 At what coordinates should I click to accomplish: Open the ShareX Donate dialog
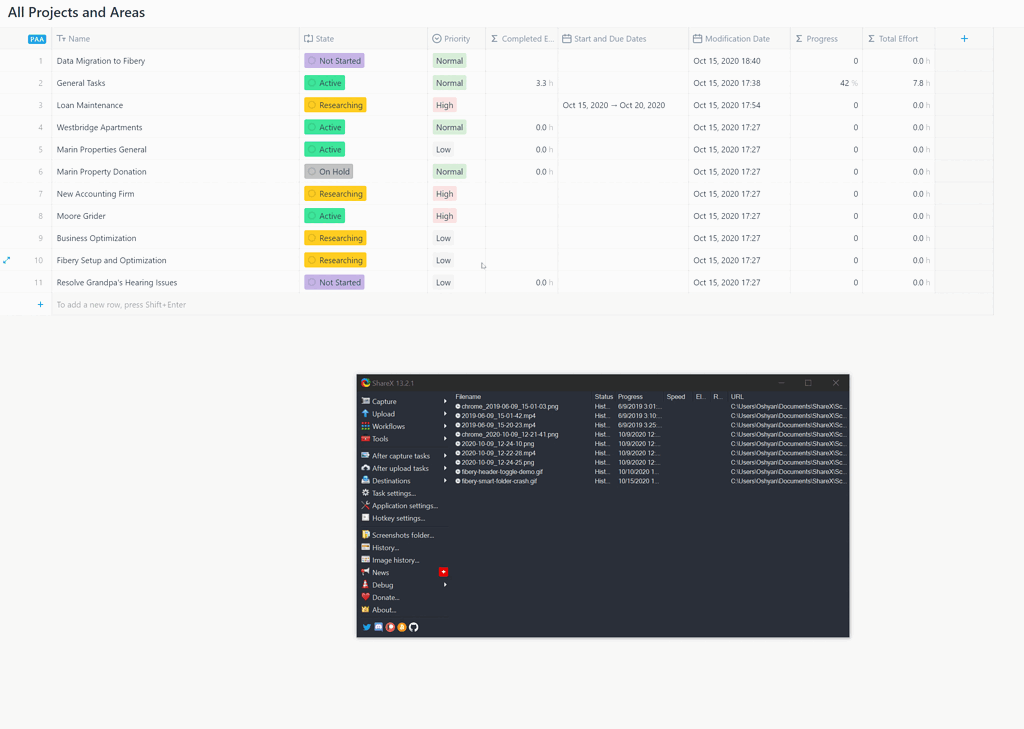[383, 597]
